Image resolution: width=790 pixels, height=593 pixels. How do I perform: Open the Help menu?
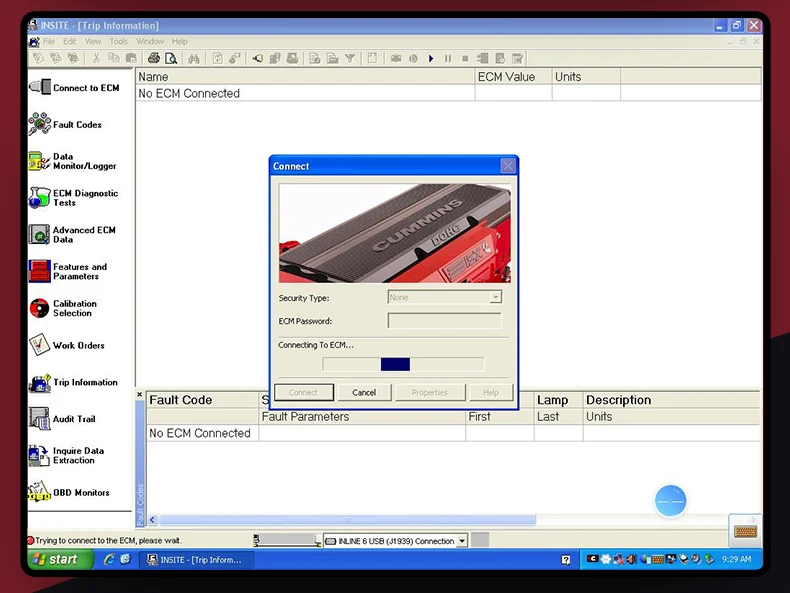179,41
